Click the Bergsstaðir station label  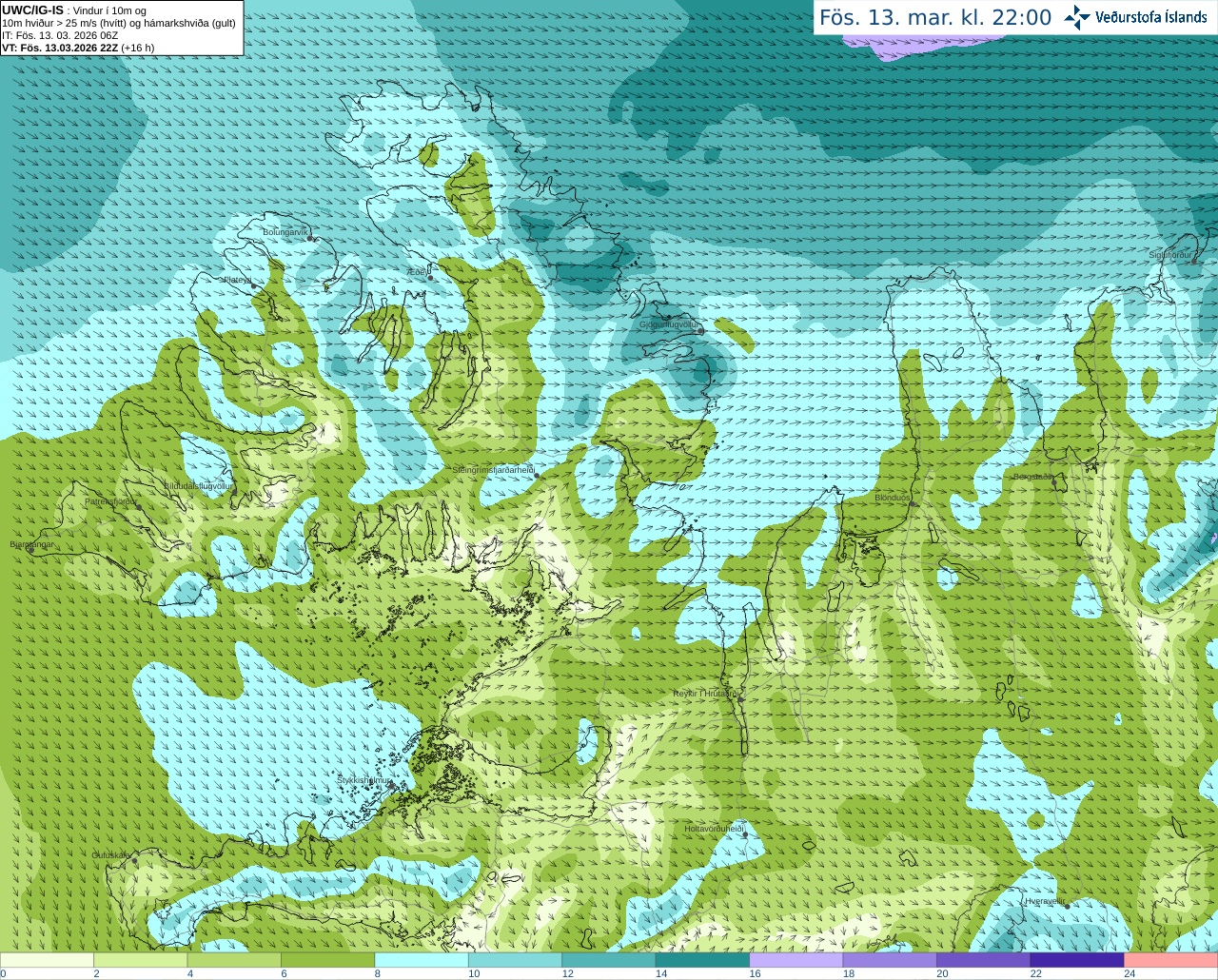(1033, 477)
